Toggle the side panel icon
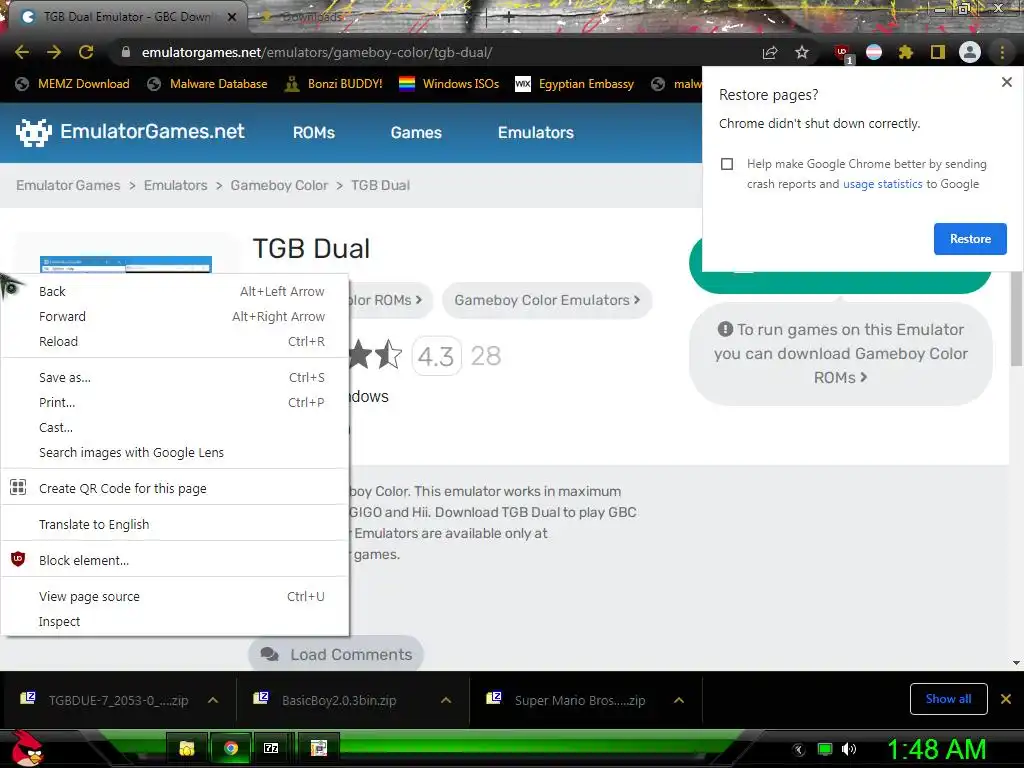This screenshot has height=768, width=1024. (938, 52)
